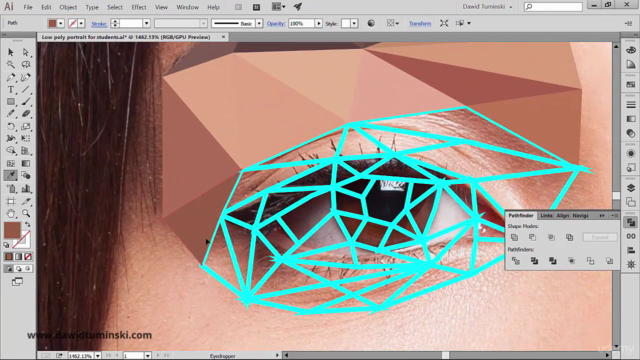
Task: Open the Object menu
Action: (68, 7)
